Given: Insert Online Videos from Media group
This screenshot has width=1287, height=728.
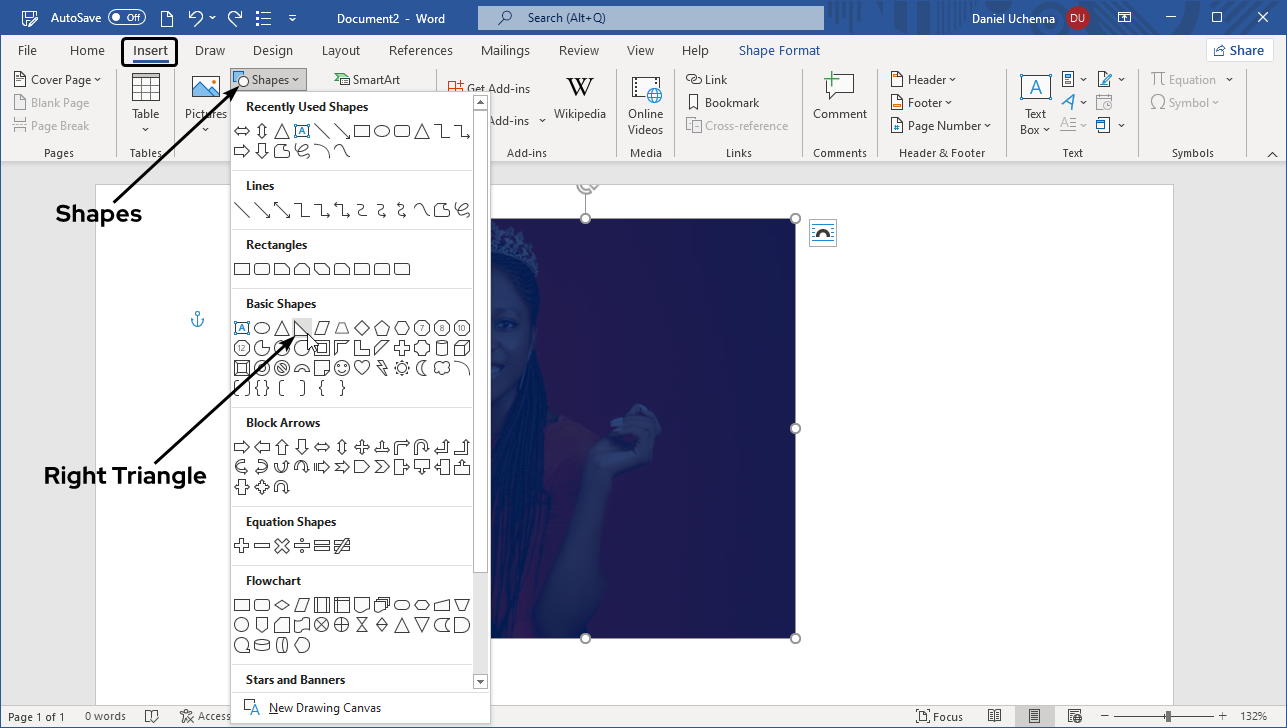Looking at the screenshot, I should pos(646,105).
